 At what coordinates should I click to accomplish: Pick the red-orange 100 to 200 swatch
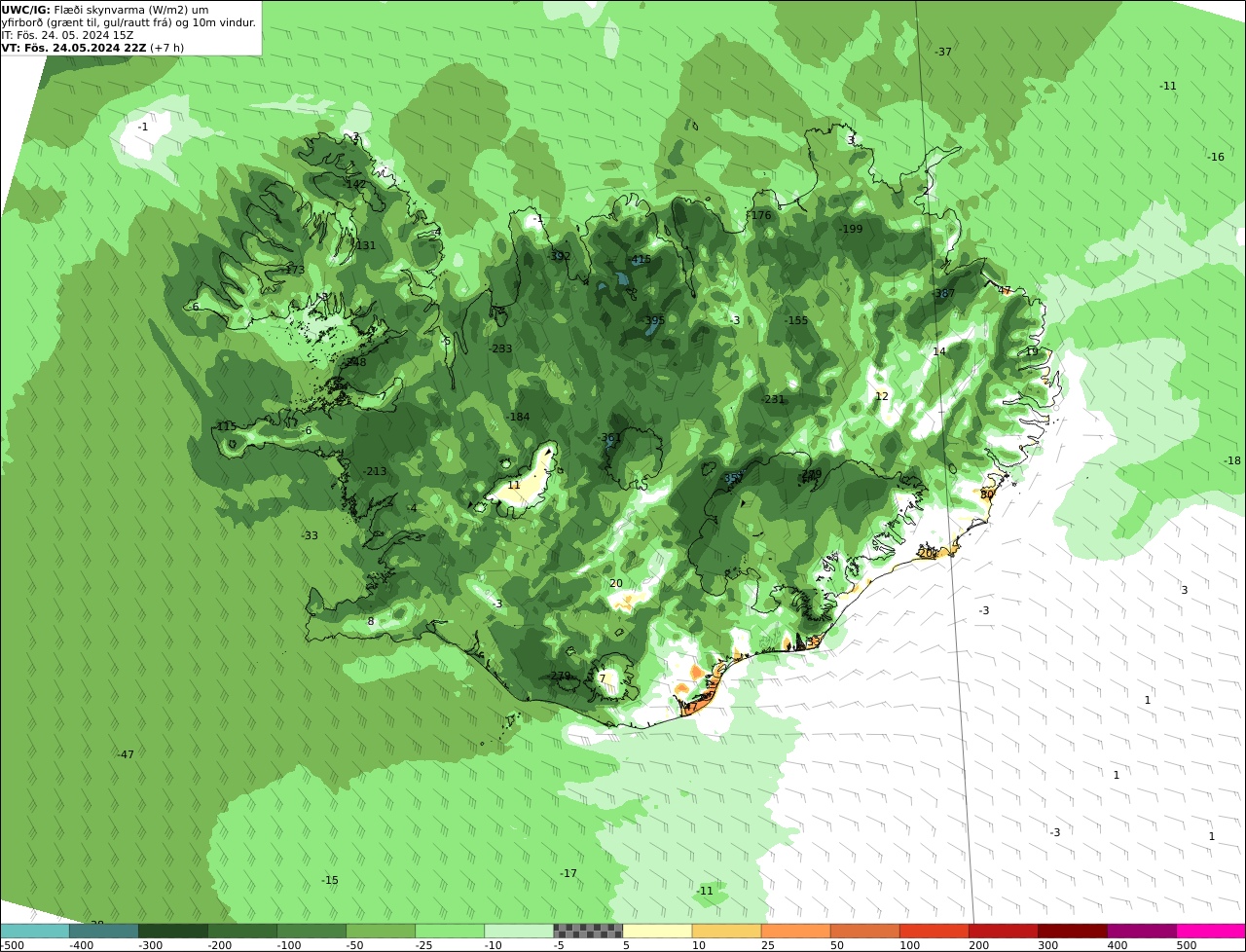(x=934, y=931)
